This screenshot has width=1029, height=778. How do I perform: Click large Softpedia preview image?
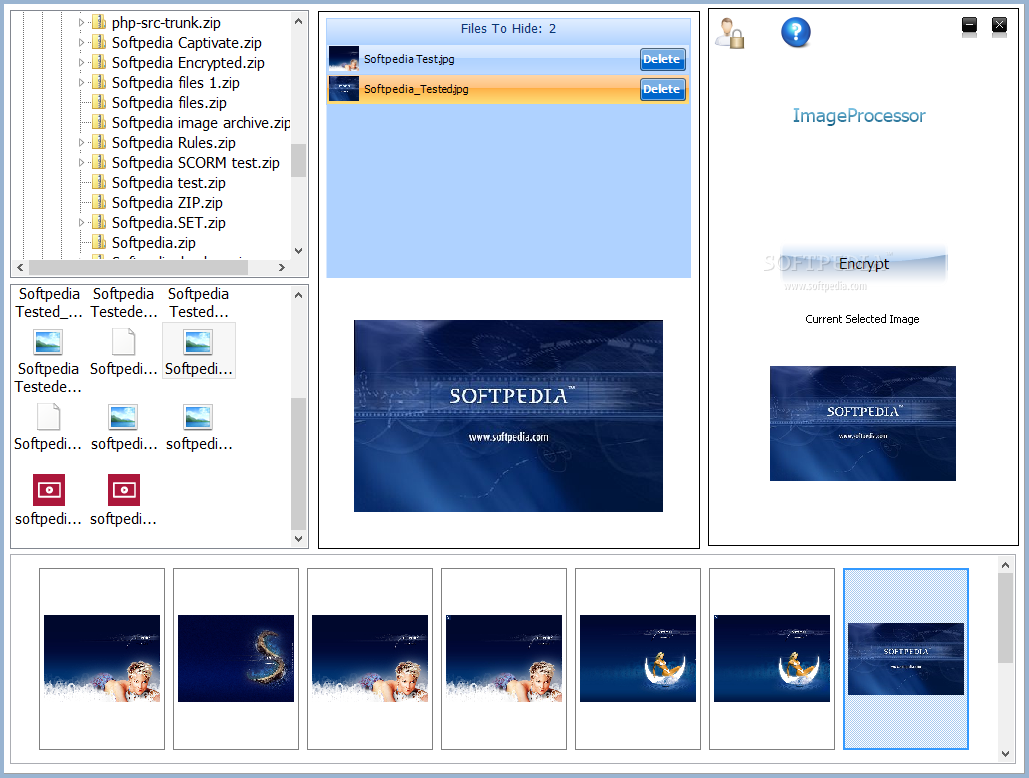[x=508, y=416]
